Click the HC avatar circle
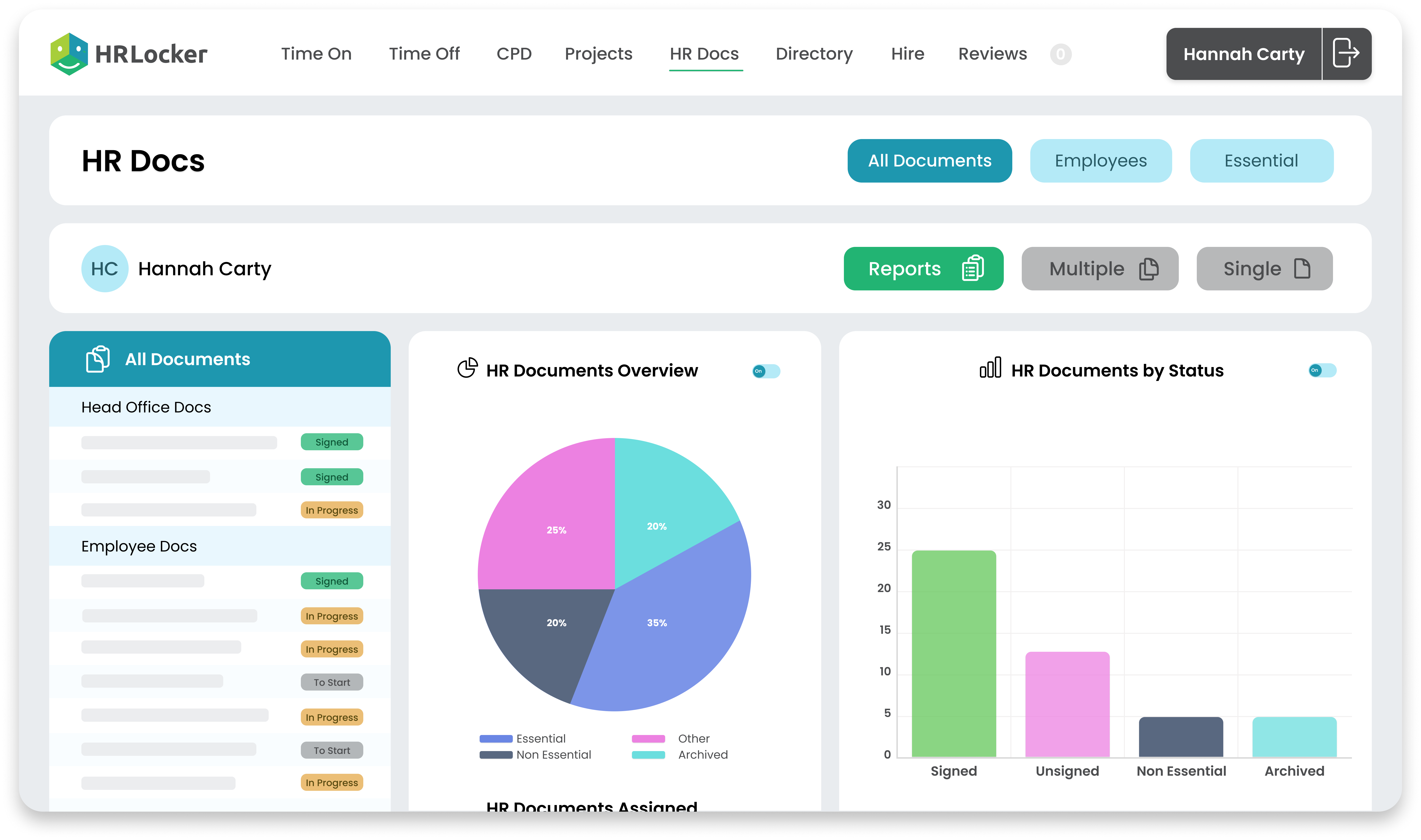This screenshot has width=1421, height=840. tap(105, 268)
